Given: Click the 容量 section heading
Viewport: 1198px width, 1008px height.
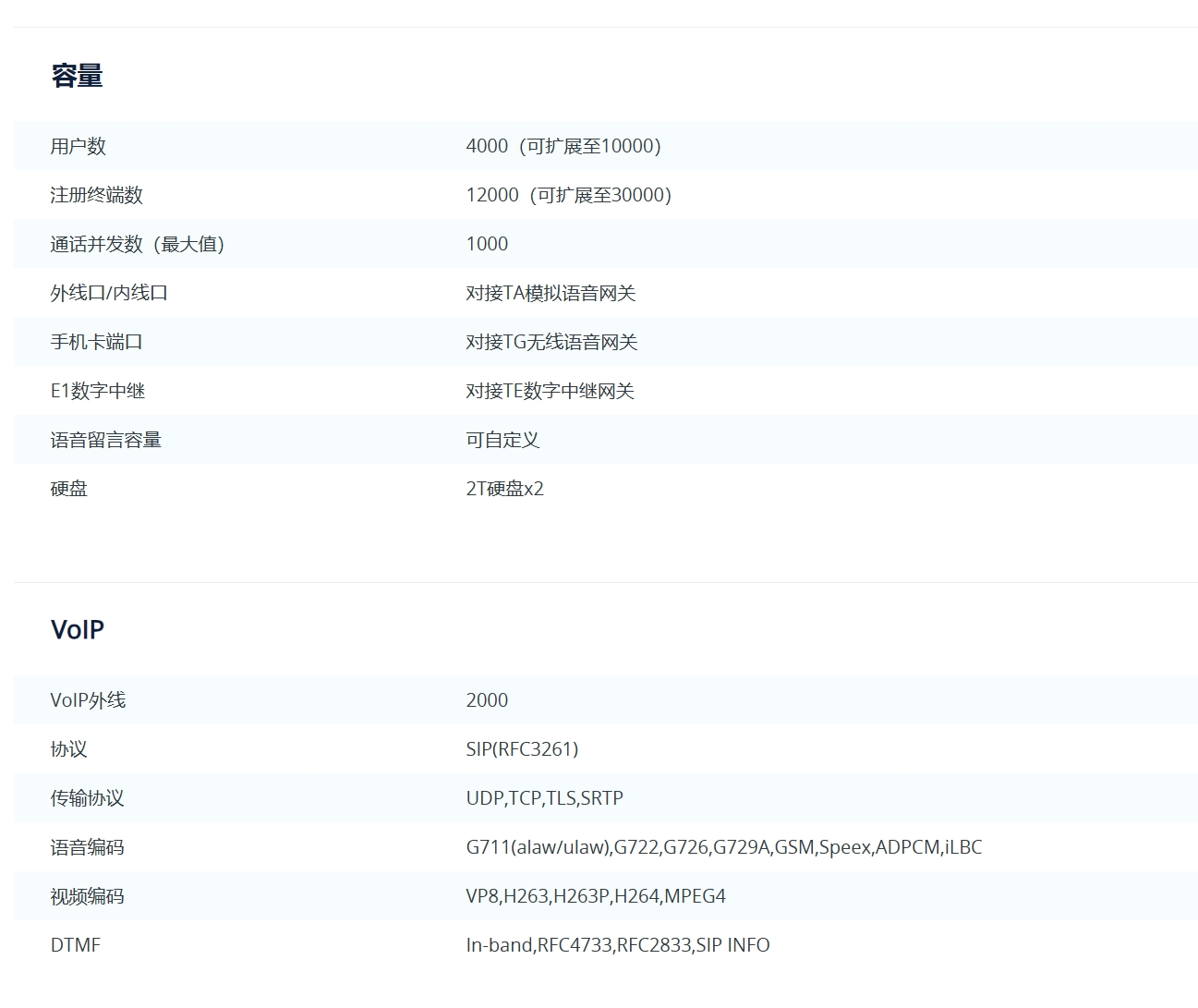Looking at the screenshot, I should (x=77, y=76).
